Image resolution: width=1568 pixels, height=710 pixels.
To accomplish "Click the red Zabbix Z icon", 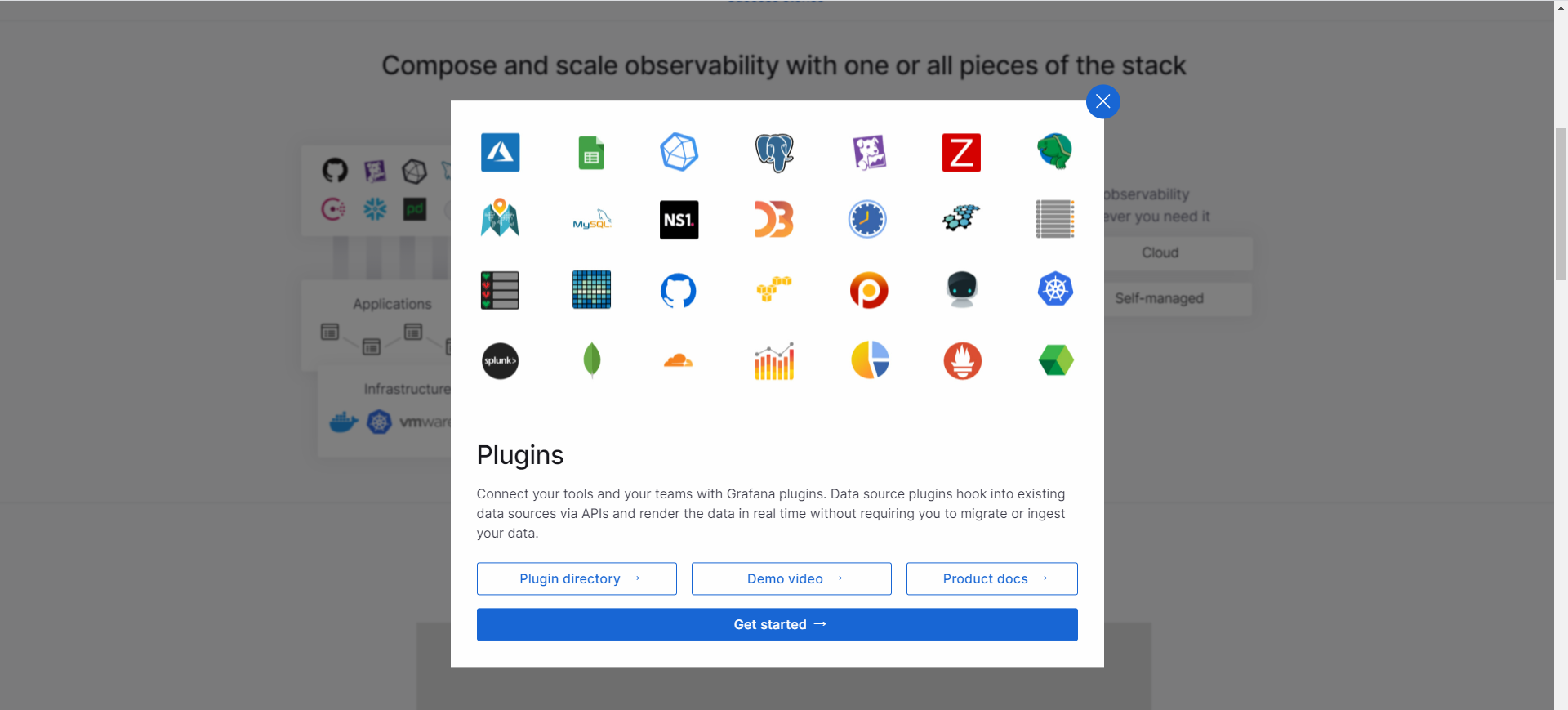I will (961, 153).
